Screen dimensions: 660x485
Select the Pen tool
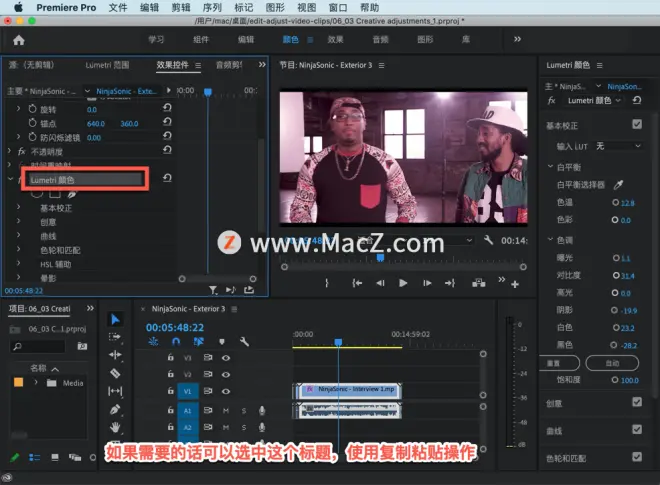point(115,409)
